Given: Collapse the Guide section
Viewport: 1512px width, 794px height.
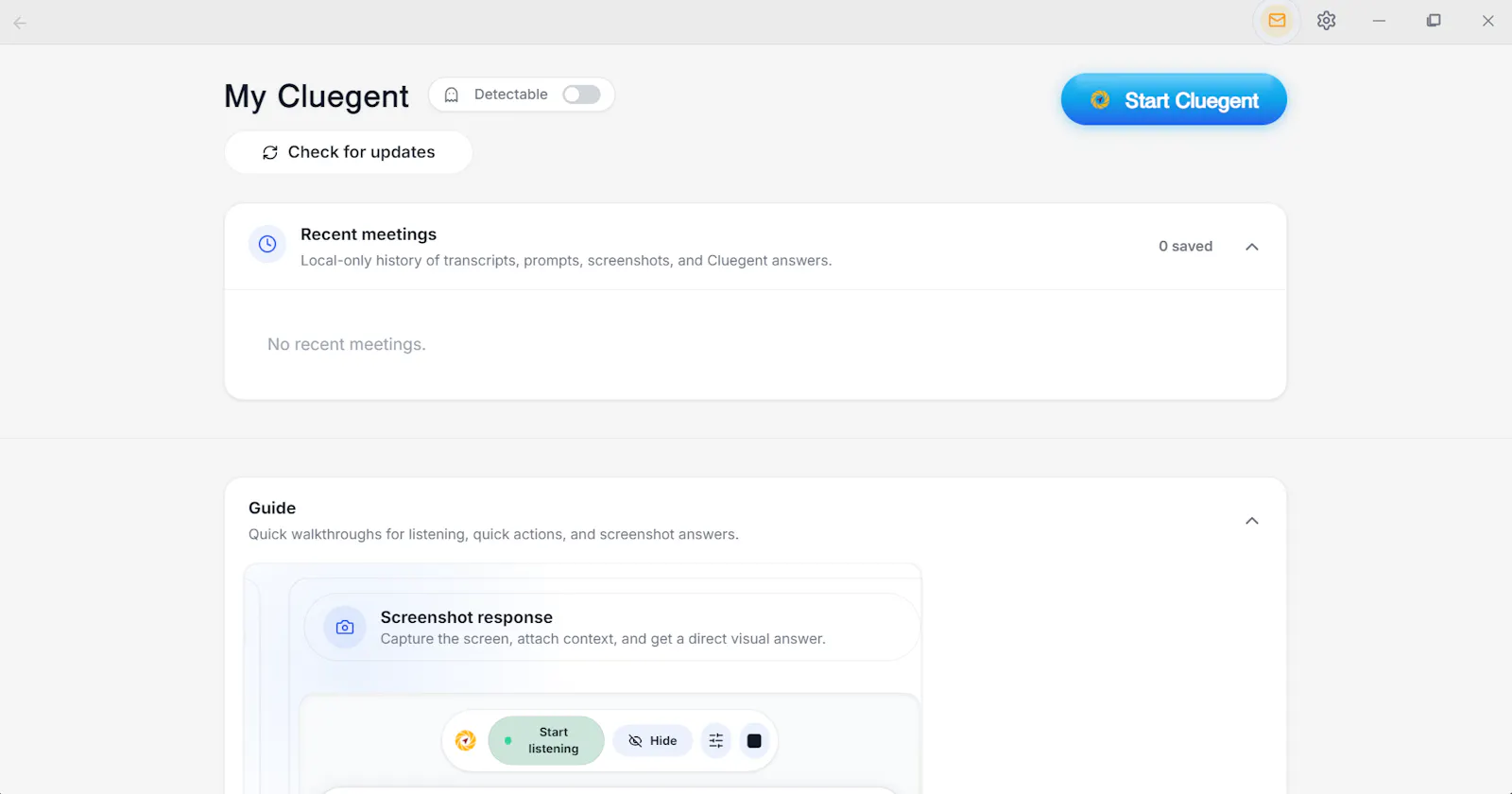Looking at the screenshot, I should coord(1252,521).
